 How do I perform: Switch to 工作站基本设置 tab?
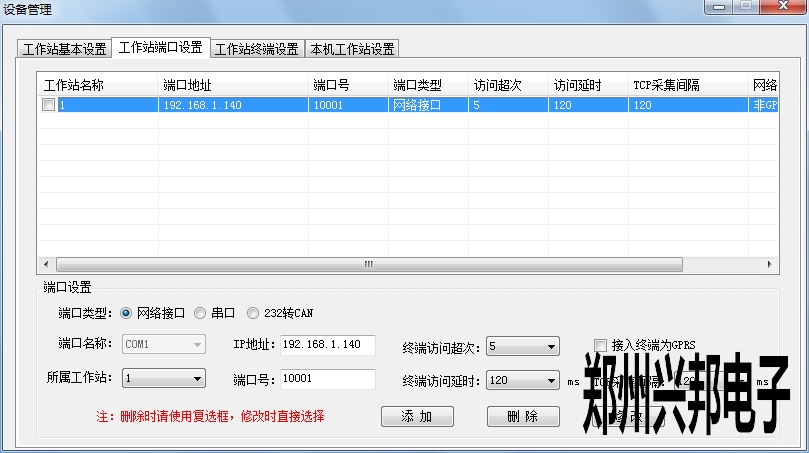click(x=64, y=49)
